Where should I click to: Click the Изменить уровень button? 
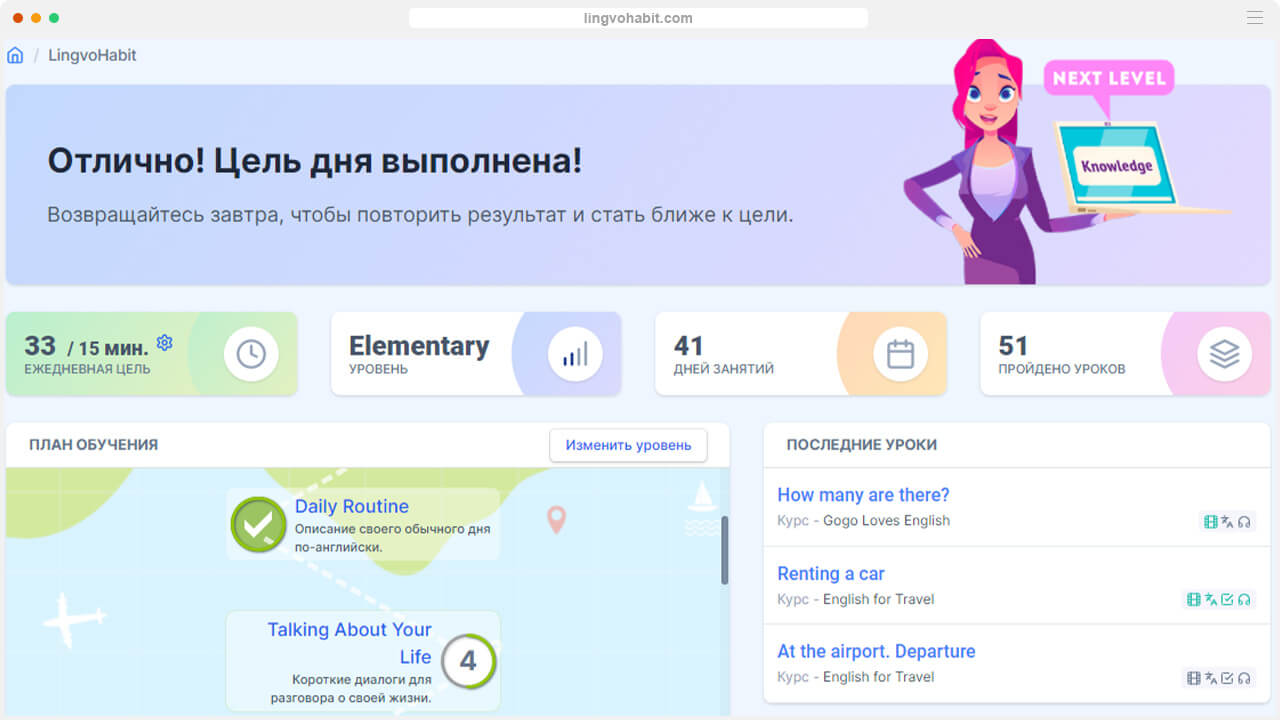click(628, 445)
